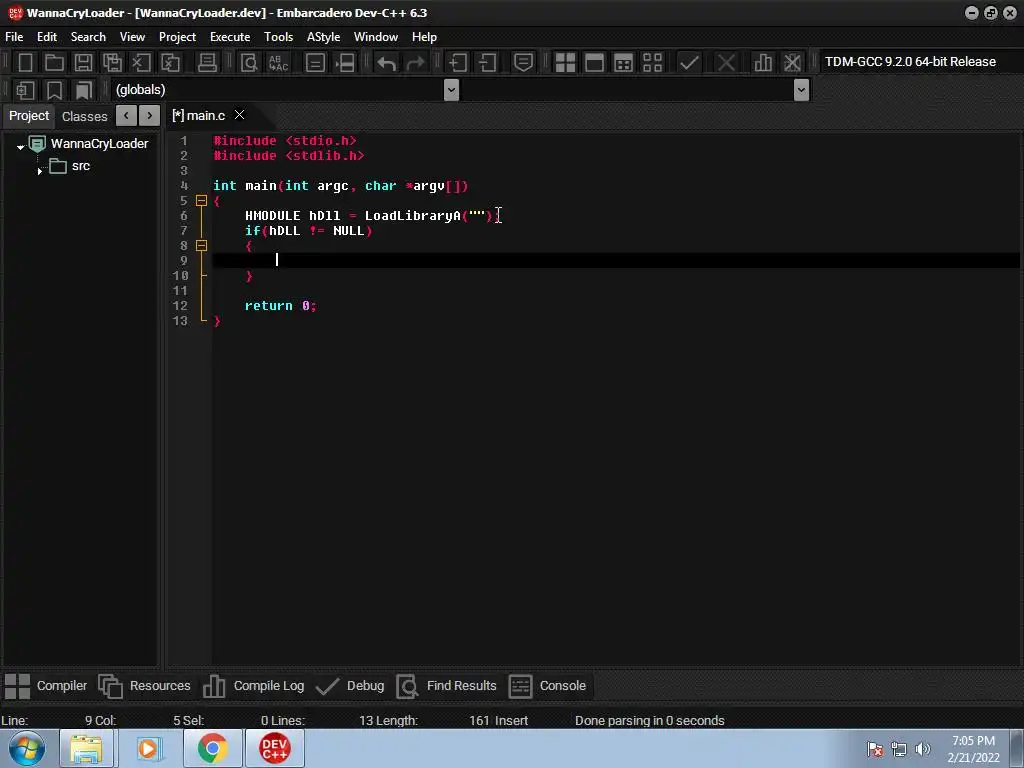Open the (globals) dropdown arrow
The width and height of the screenshot is (1024, 768).
pos(451,90)
